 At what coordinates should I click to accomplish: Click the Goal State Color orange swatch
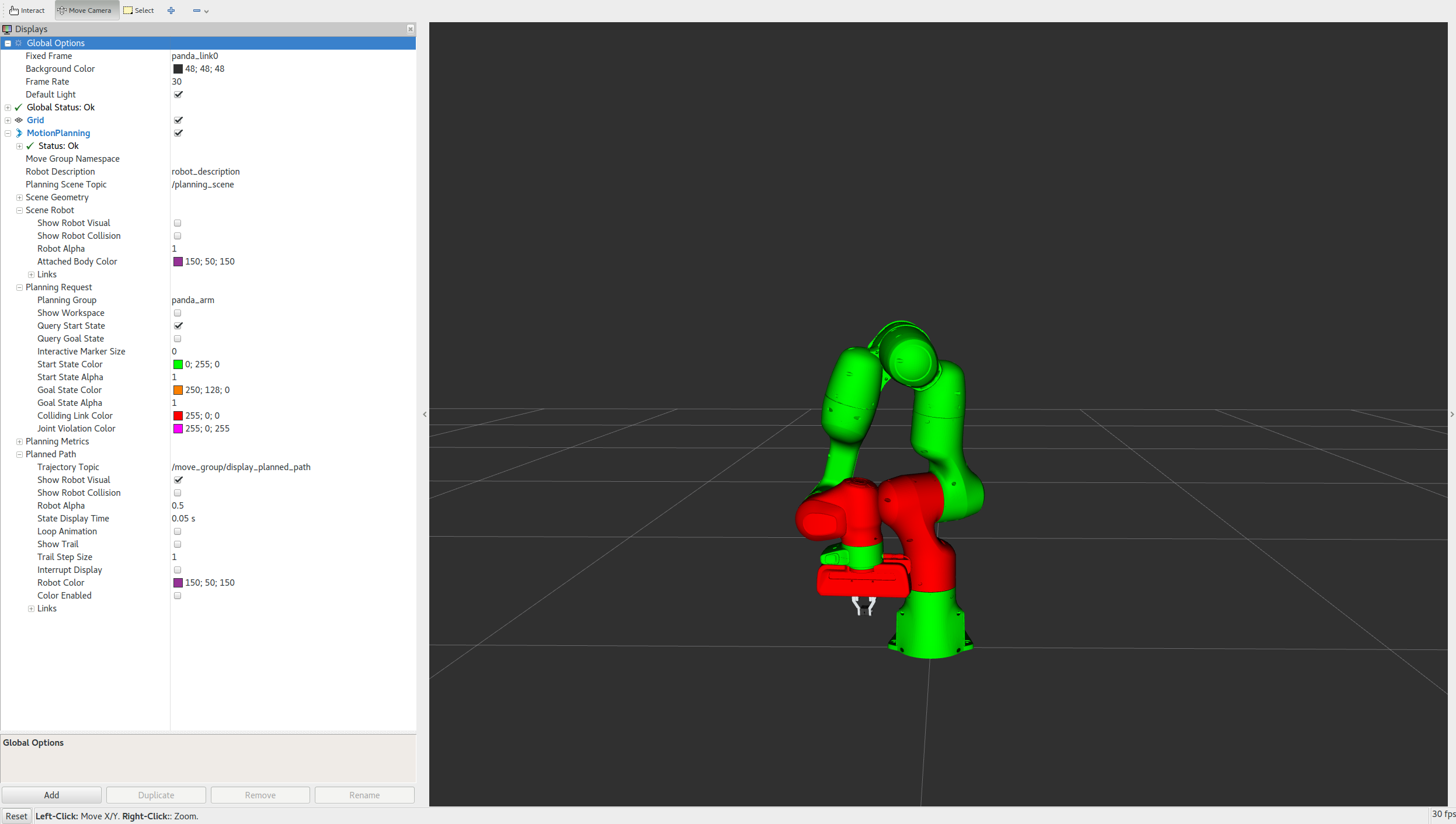point(178,390)
